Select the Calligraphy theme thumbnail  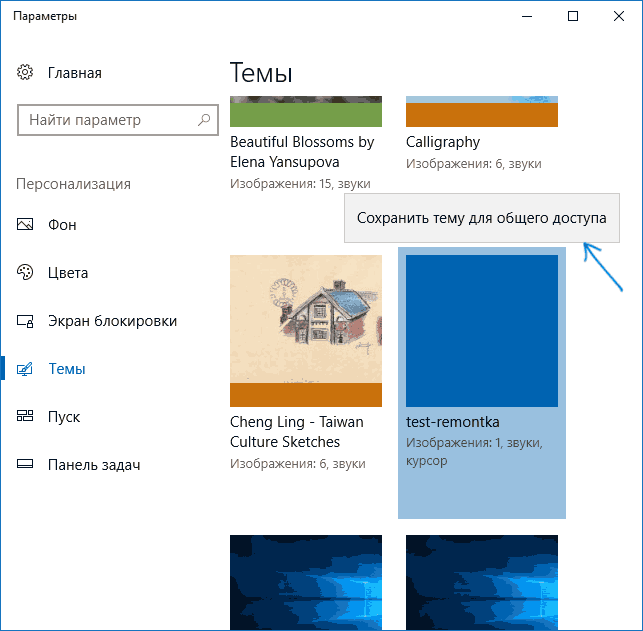[x=482, y=112]
